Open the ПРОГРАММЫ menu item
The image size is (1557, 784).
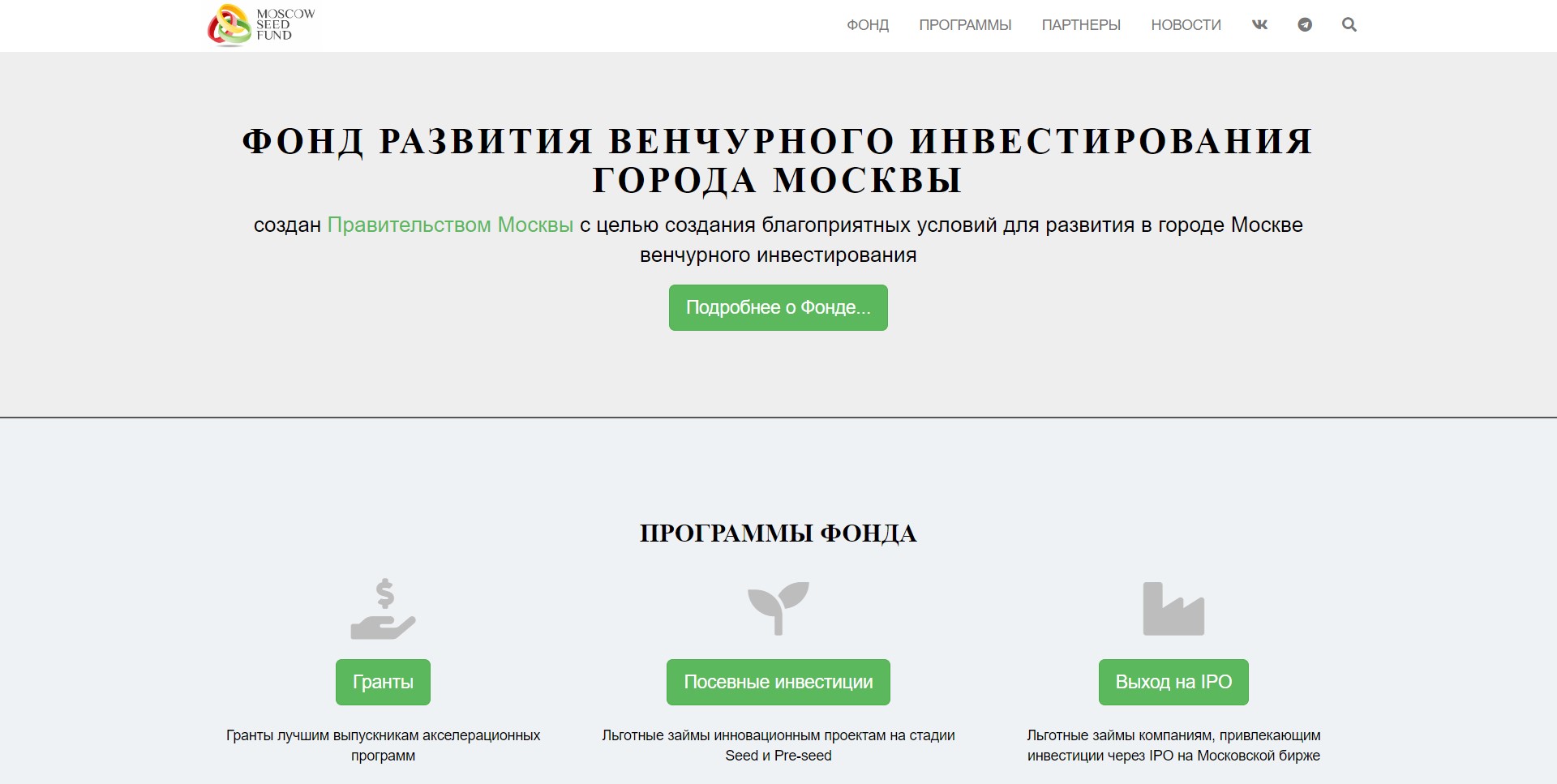pos(965,25)
